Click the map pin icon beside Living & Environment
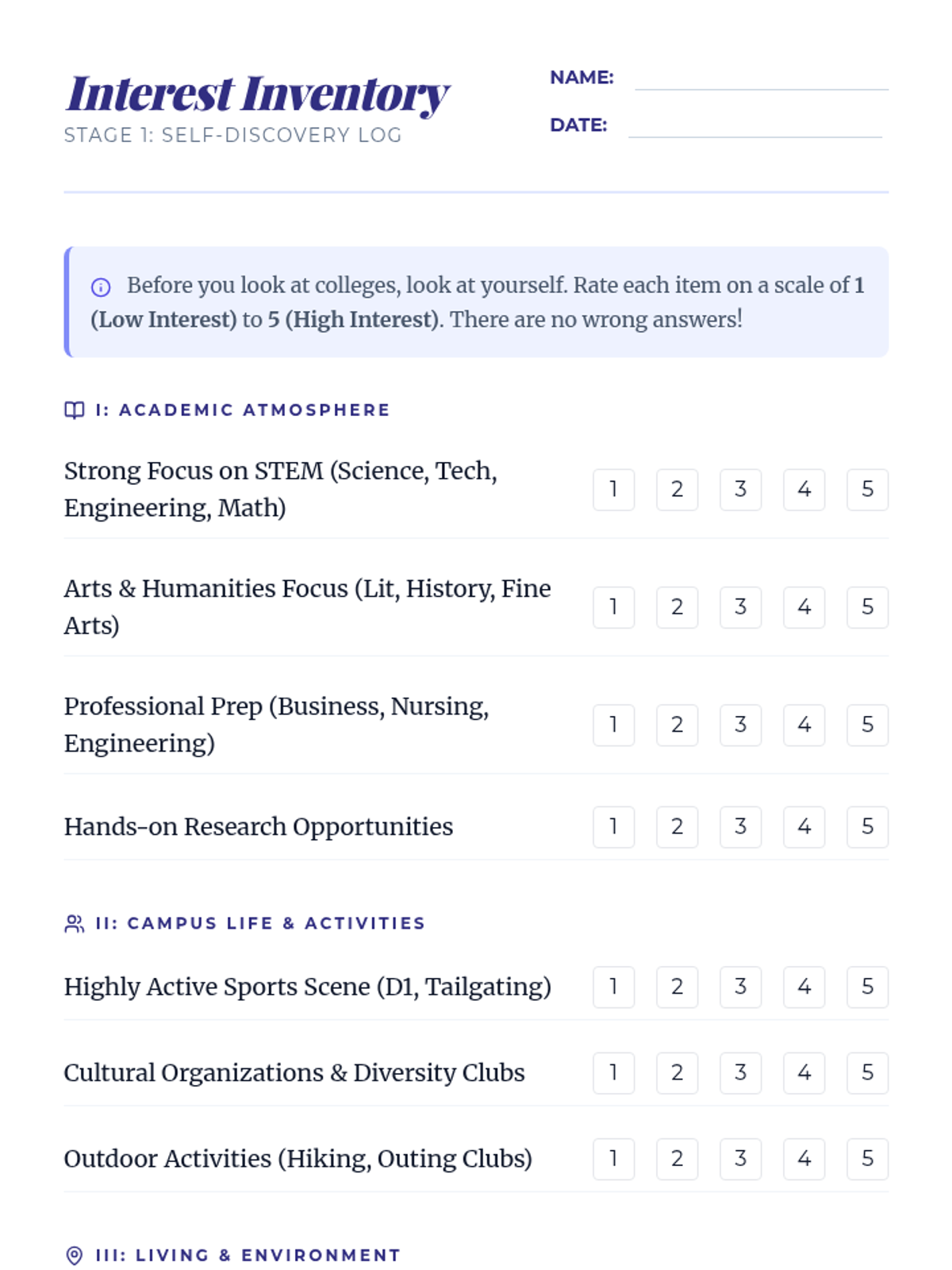 point(74,1256)
